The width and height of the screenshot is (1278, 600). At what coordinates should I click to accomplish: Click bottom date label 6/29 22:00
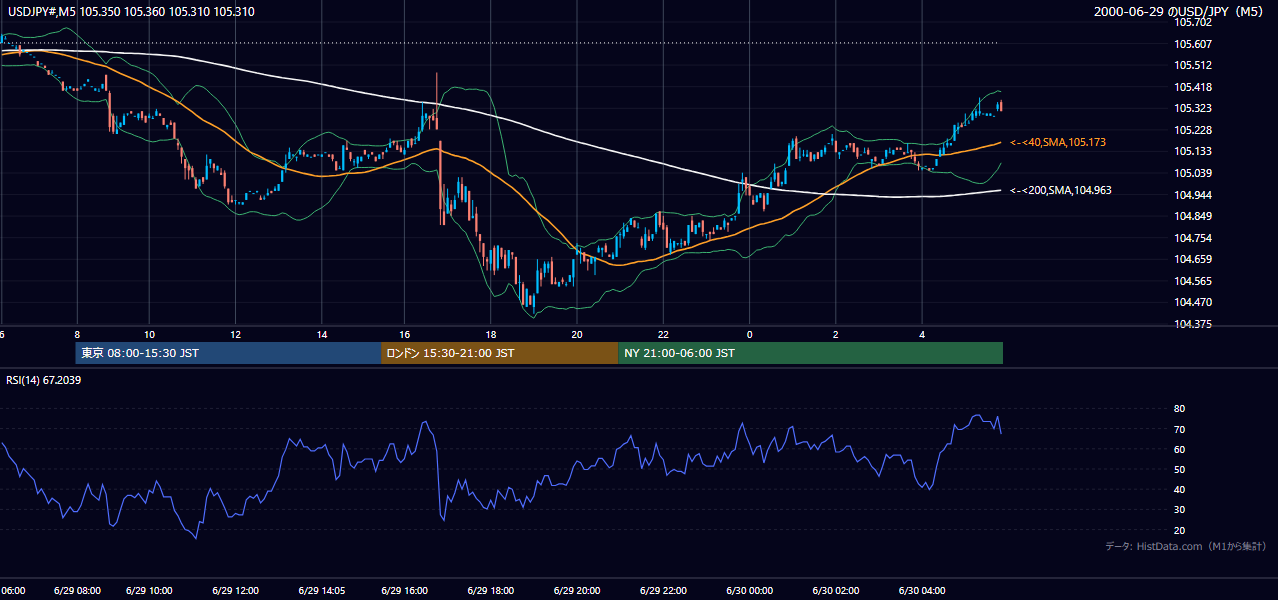663,591
